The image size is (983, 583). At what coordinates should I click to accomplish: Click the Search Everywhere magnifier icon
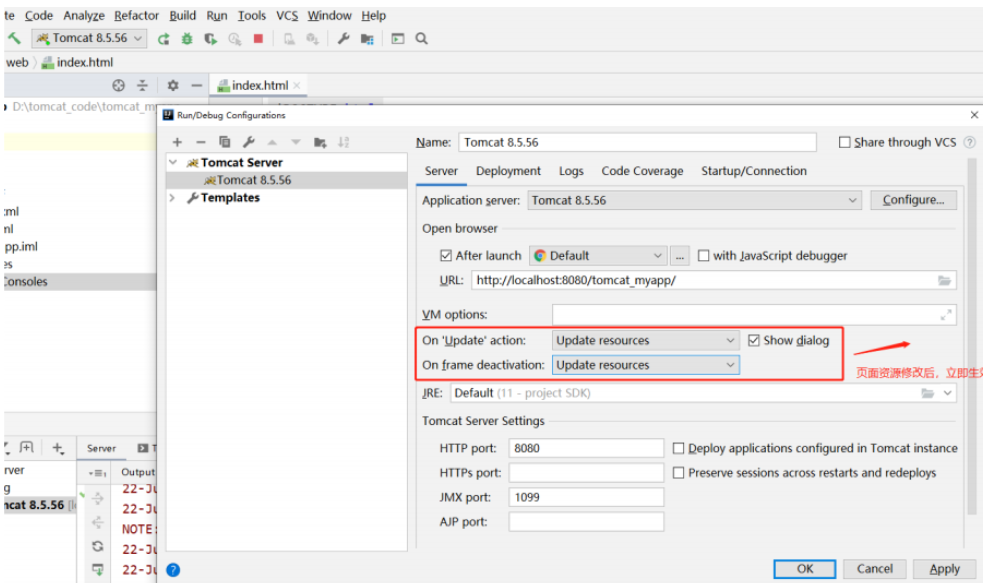click(422, 39)
